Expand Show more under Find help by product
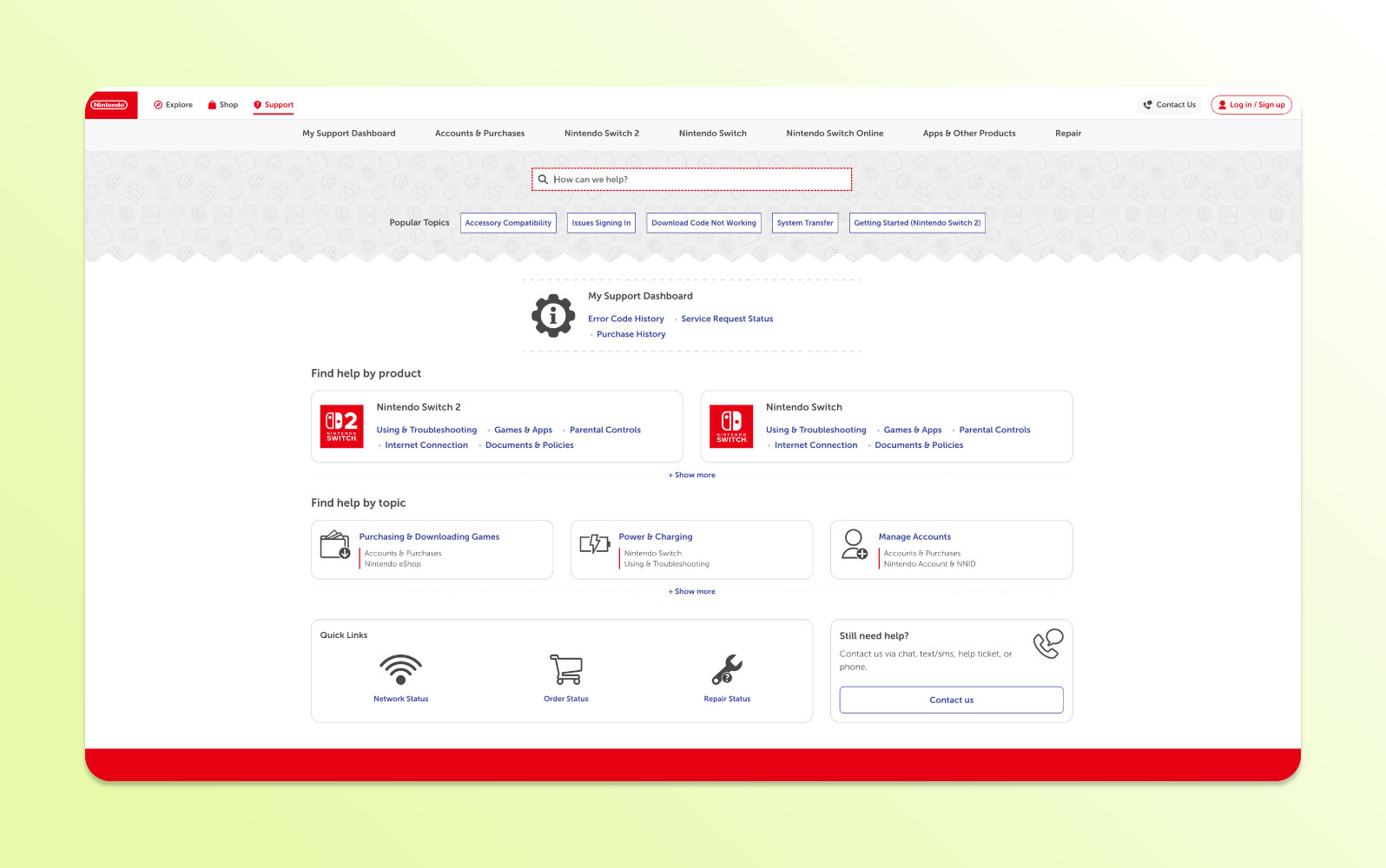Viewport: 1386px width, 868px height. (692, 475)
